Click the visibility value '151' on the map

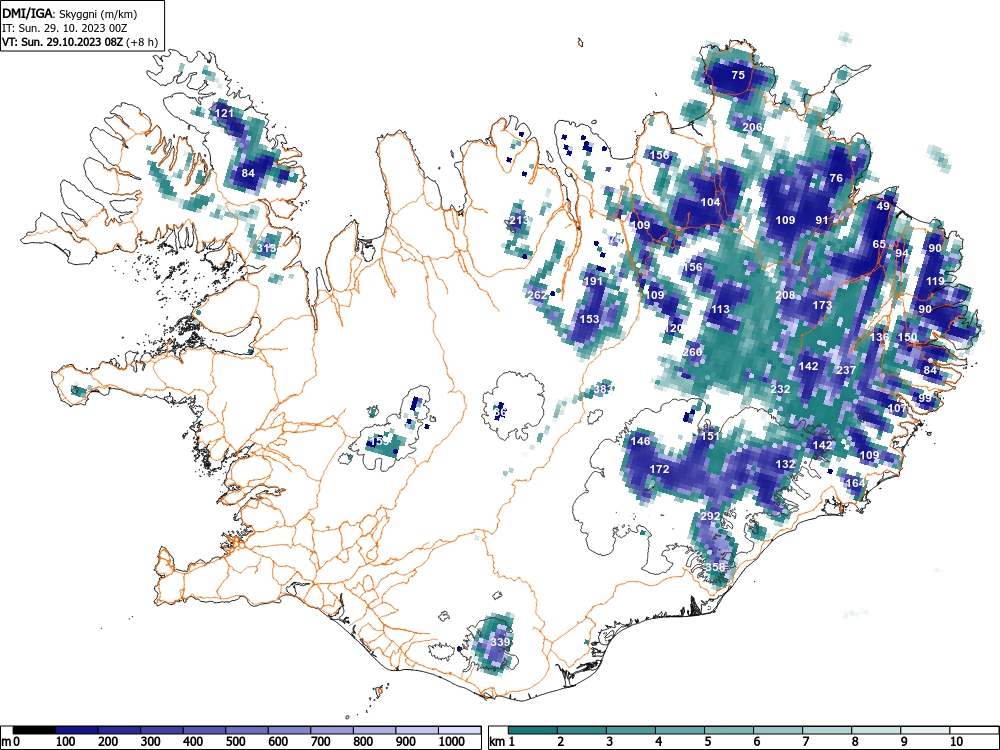tap(710, 436)
